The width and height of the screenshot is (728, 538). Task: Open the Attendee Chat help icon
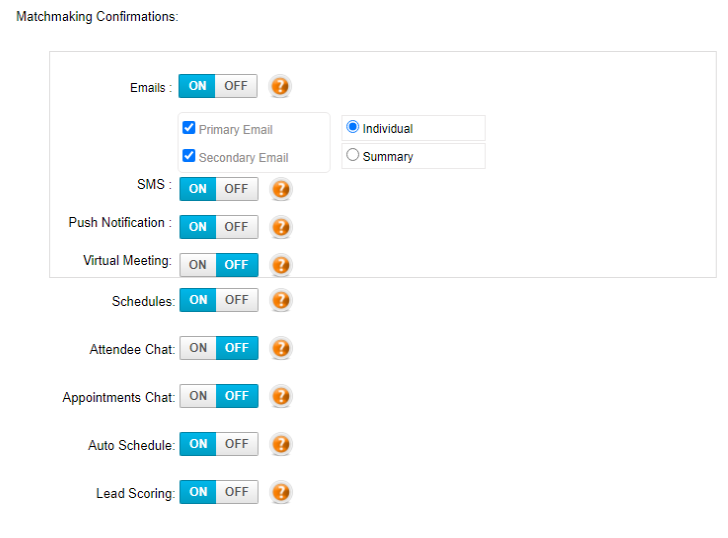[x=281, y=348]
